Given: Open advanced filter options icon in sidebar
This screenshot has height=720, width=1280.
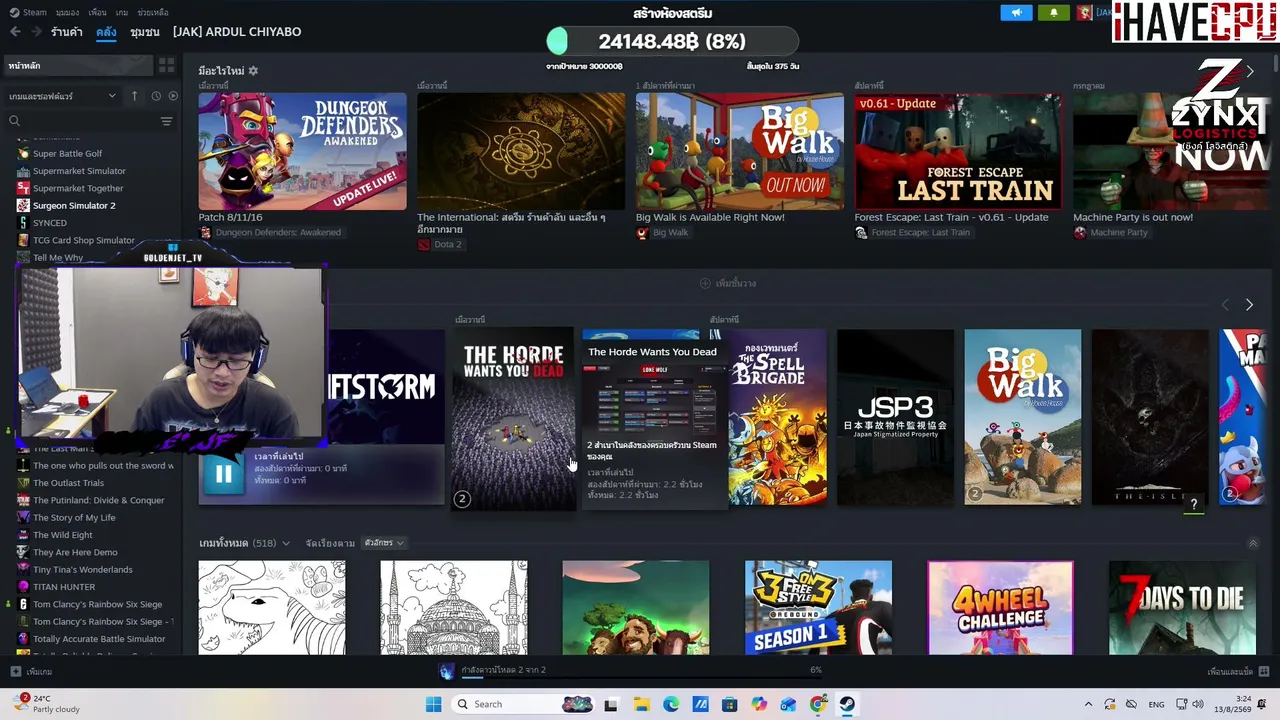Looking at the screenshot, I should click(x=166, y=121).
